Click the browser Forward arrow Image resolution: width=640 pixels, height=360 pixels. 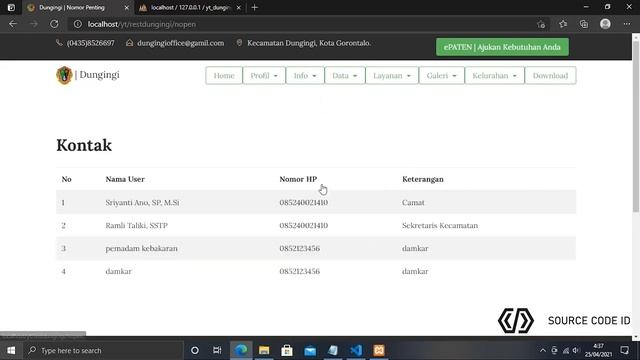33,24
